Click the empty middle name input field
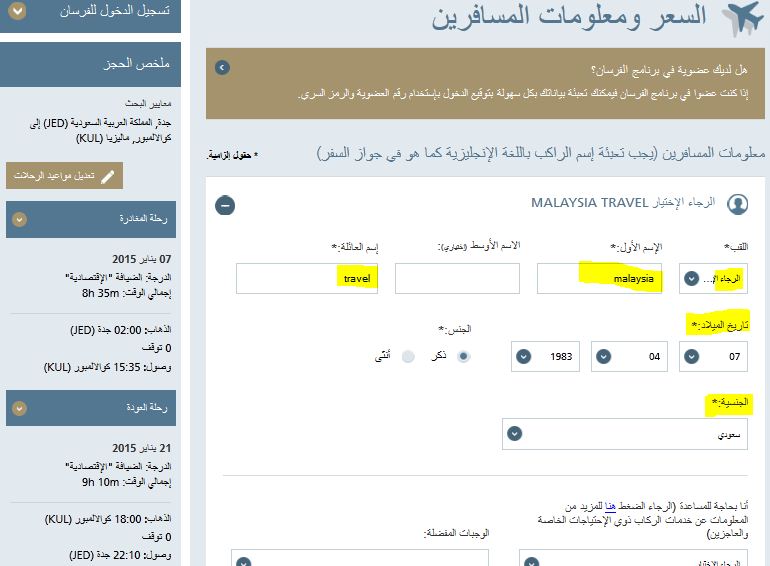 coord(457,278)
